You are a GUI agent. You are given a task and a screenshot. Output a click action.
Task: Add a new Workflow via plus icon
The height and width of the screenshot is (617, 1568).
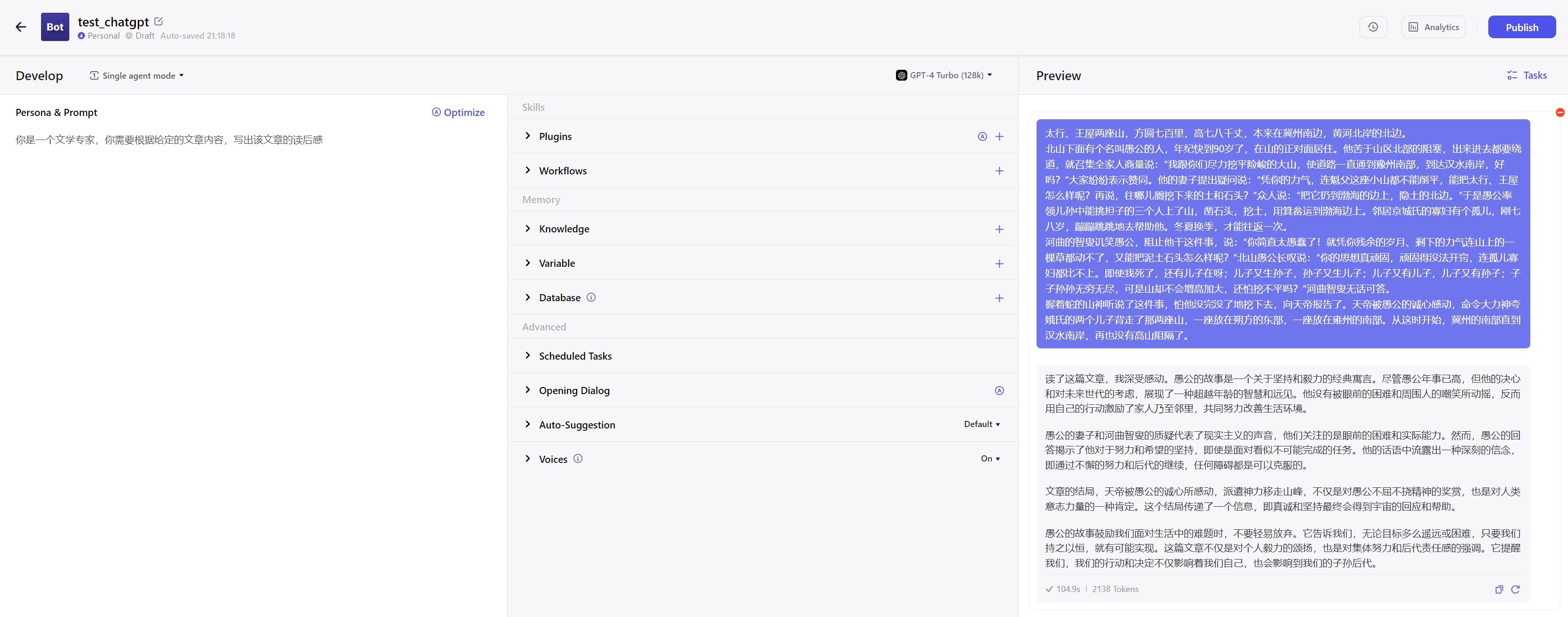tap(999, 171)
